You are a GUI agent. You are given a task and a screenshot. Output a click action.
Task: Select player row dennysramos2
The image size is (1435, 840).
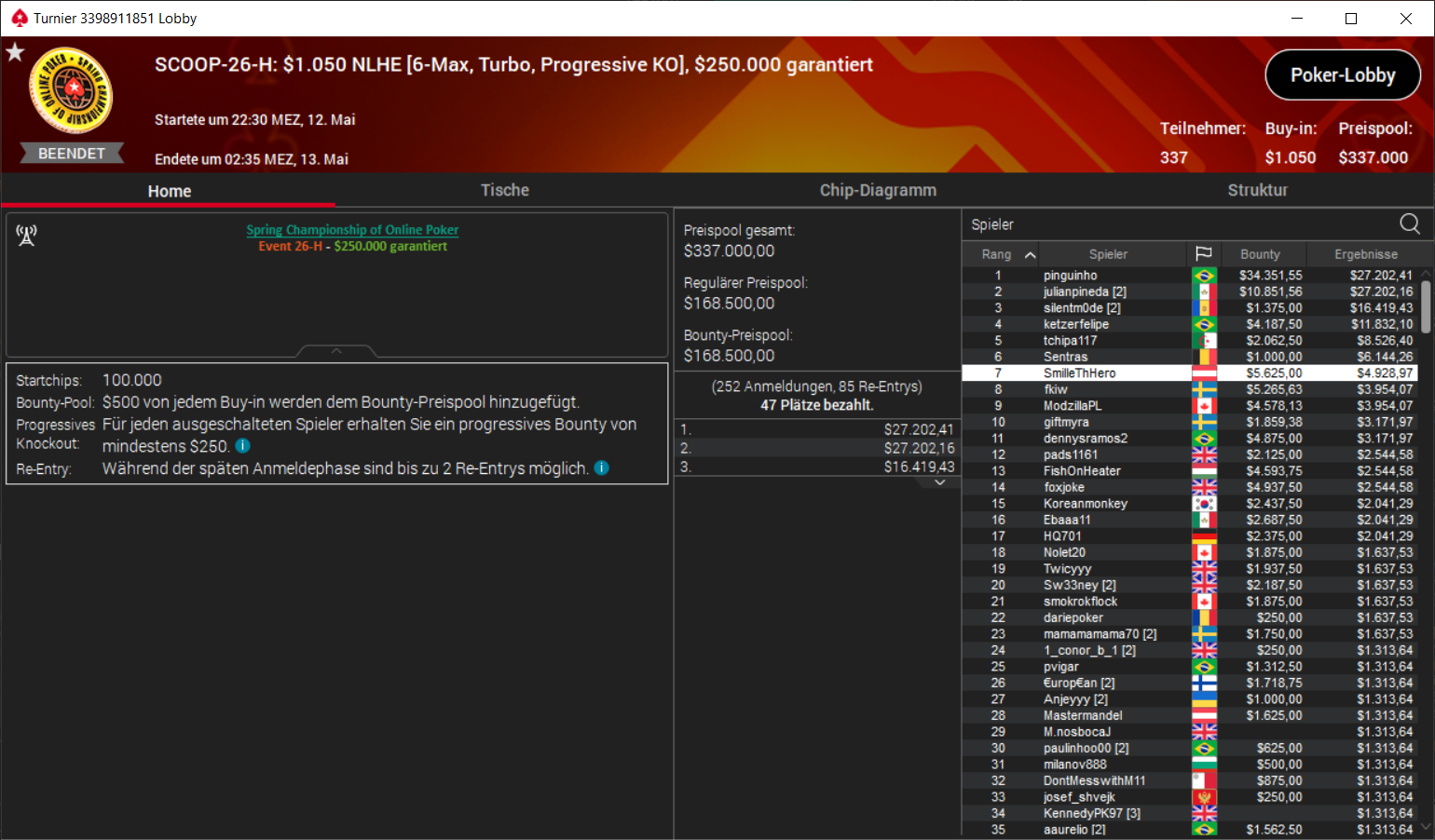[x=1189, y=439]
